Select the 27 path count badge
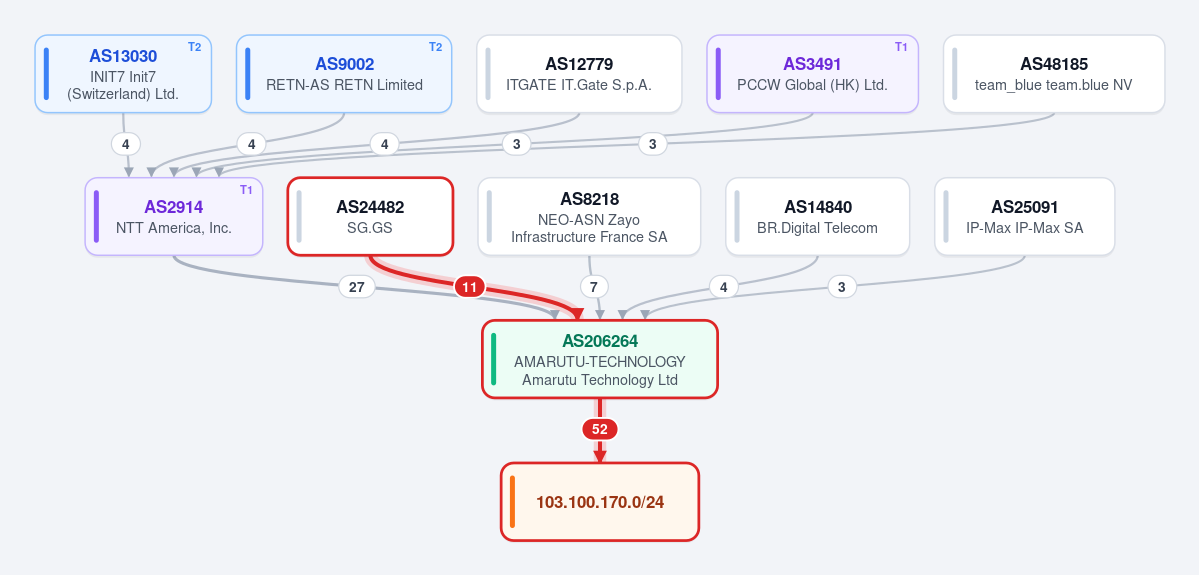 pyautogui.click(x=356, y=288)
